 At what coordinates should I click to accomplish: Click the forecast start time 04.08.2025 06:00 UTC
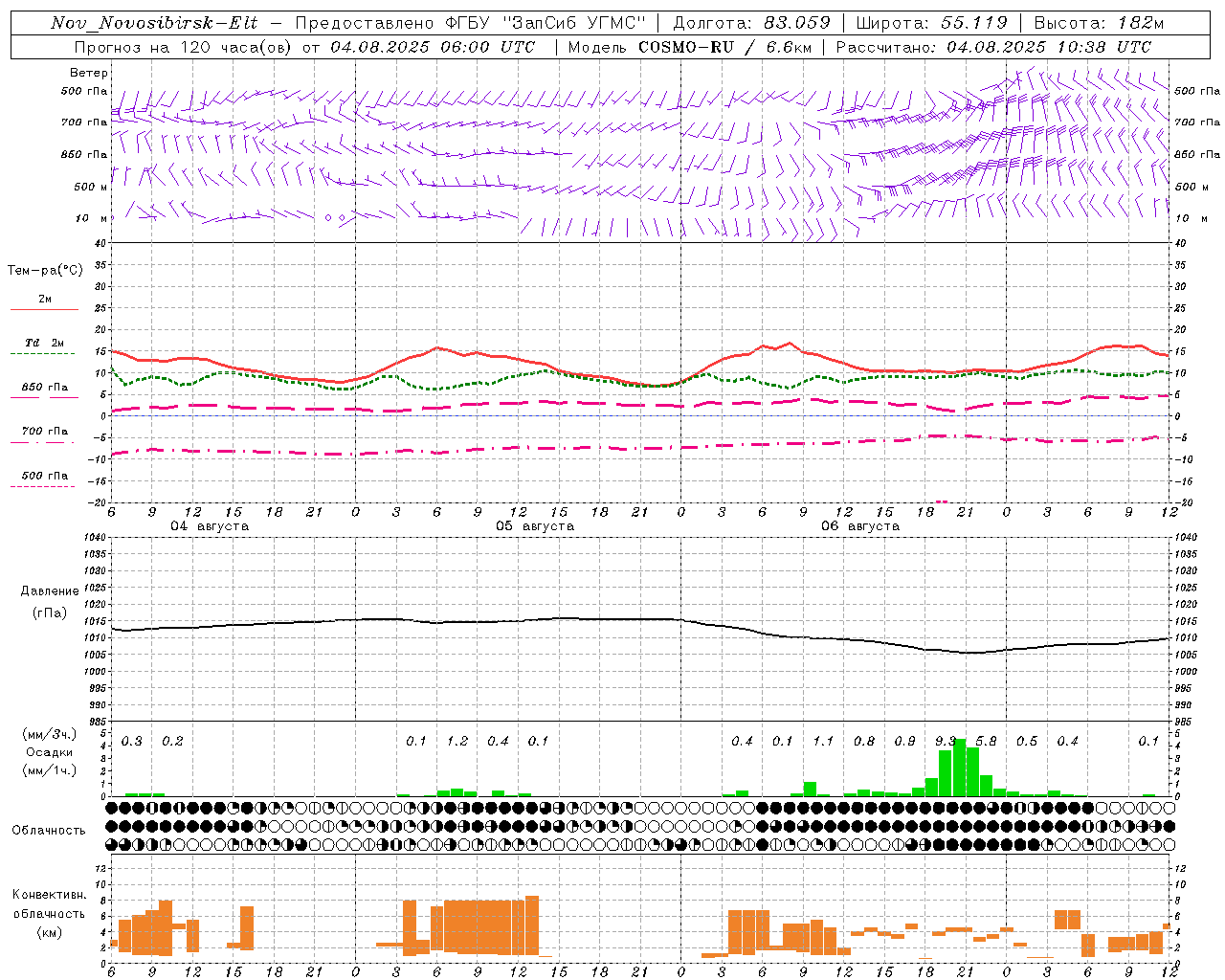pos(433,47)
